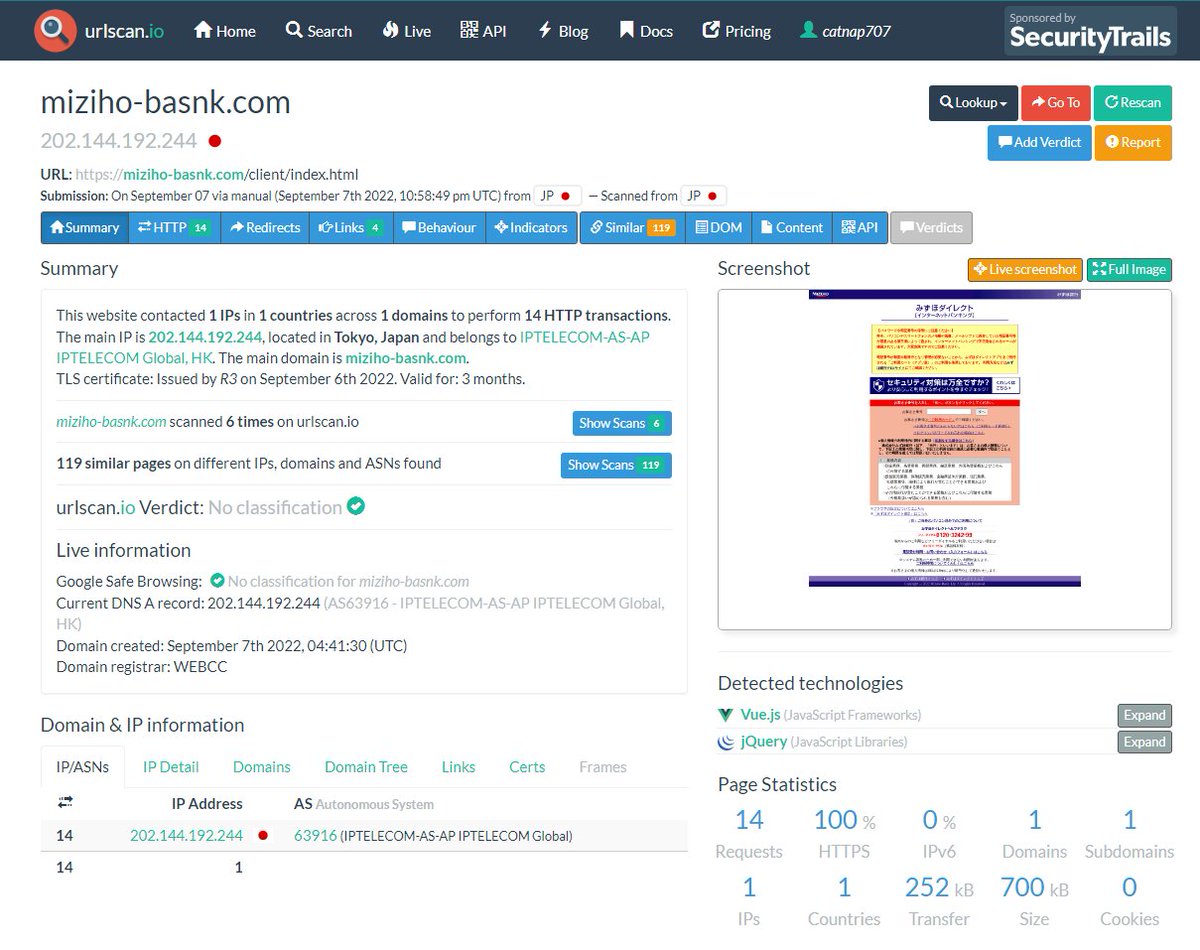Go to the Home page

pyautogui.click(x=224, y=31)
